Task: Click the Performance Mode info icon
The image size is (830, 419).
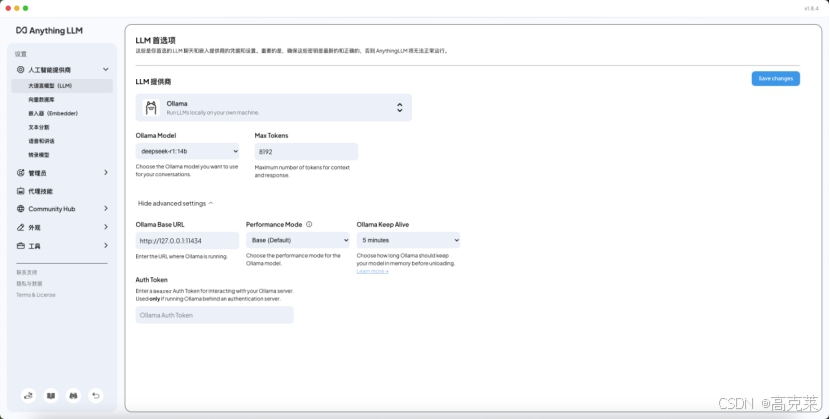Action: [309, 224]
